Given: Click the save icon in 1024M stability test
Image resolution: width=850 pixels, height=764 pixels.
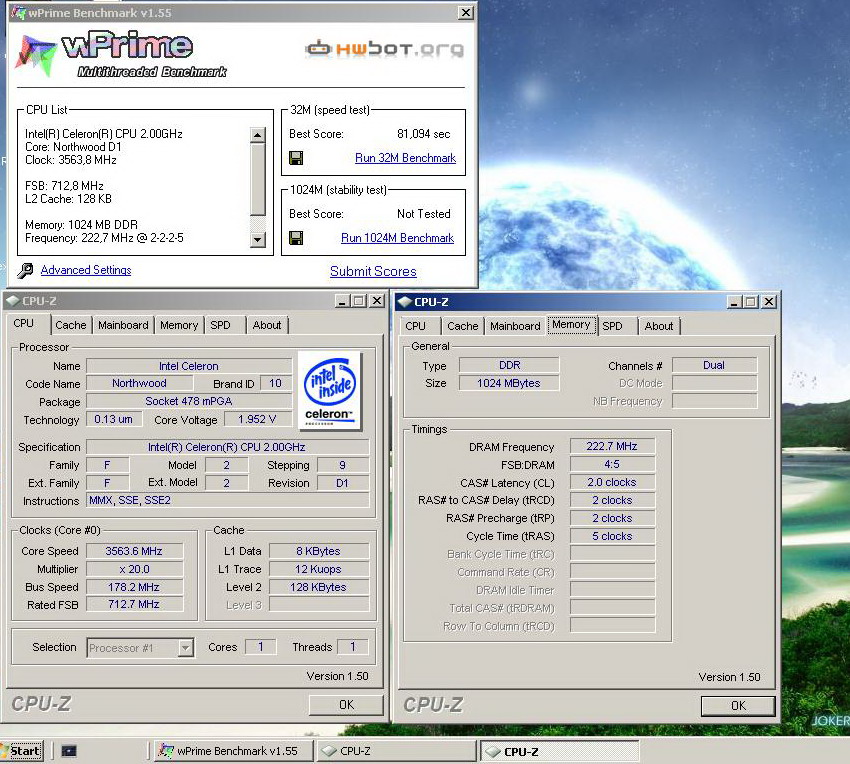Looking at the screenshot, I should (296, 237).
